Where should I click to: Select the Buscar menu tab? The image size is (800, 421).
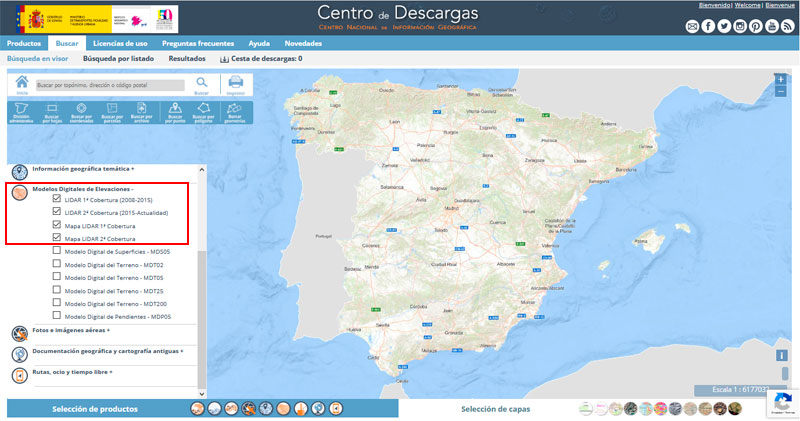coord(67,43)
